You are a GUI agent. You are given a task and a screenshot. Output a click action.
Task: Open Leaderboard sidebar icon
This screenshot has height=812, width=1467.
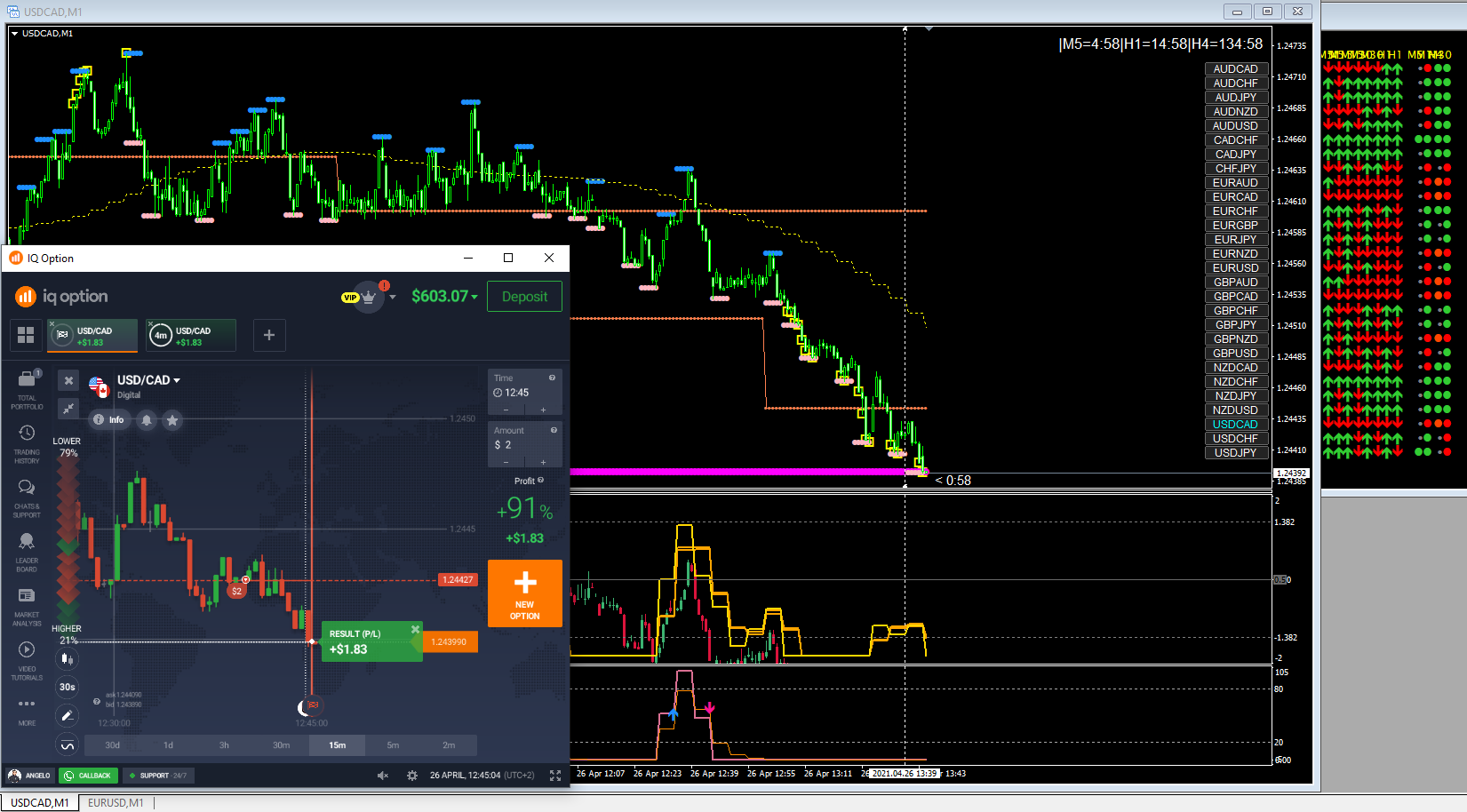click(x=27, y=553)
